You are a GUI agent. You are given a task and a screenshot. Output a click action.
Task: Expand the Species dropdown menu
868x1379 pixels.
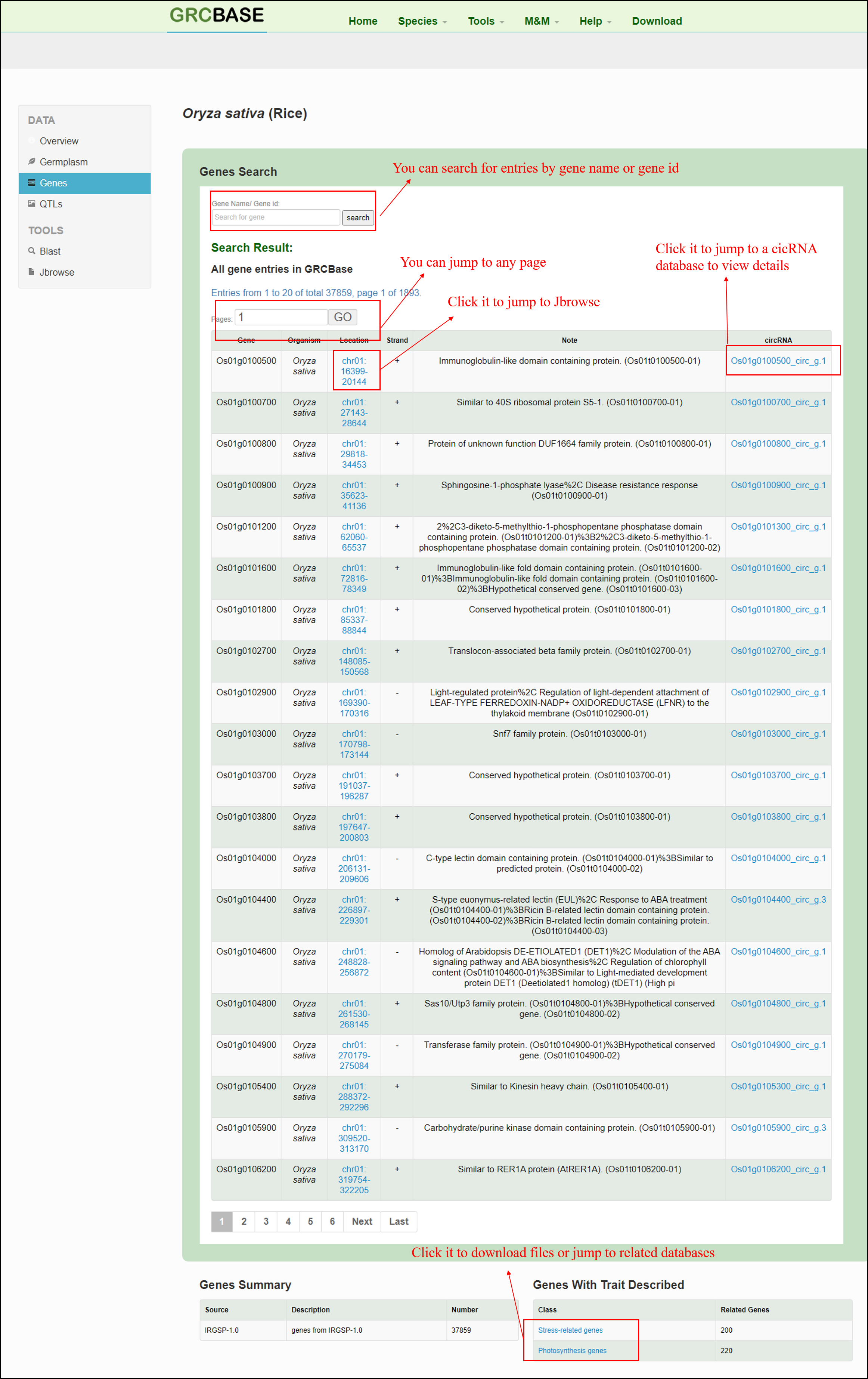pos(422,21)
